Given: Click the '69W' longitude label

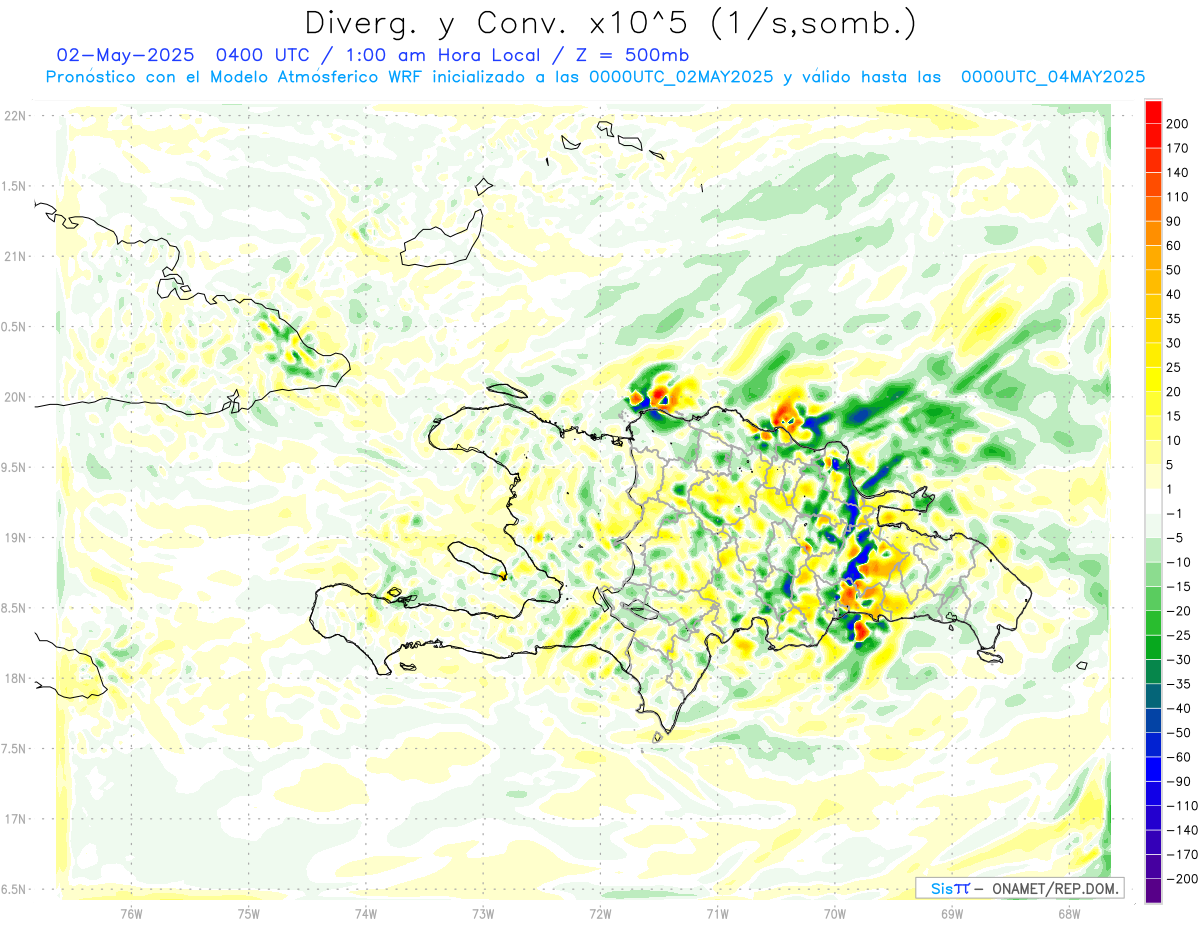Looking at the screenshot, I should click(x=952, y=914).
